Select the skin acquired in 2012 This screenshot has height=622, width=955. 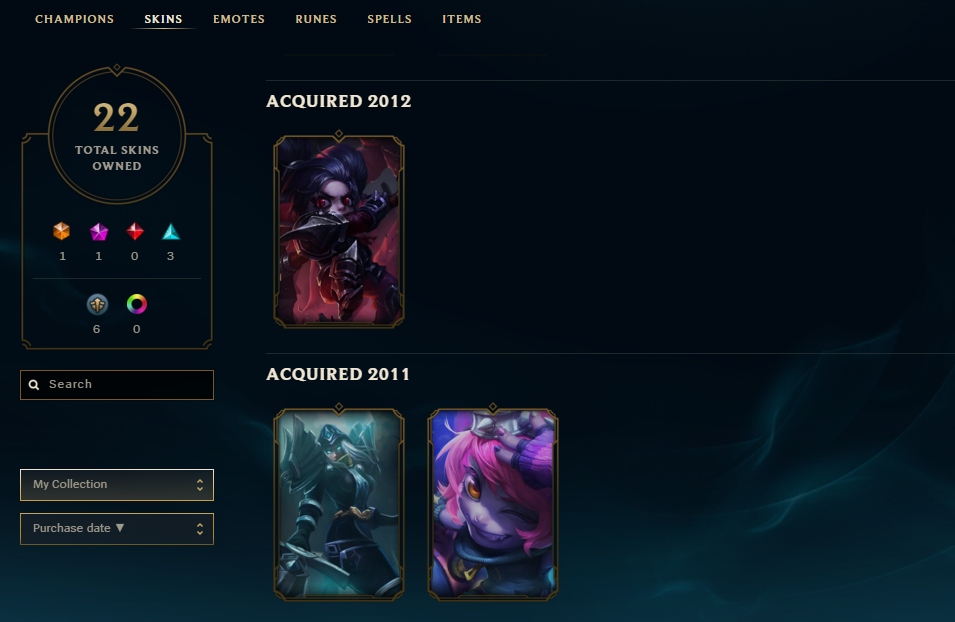point(339,231)
